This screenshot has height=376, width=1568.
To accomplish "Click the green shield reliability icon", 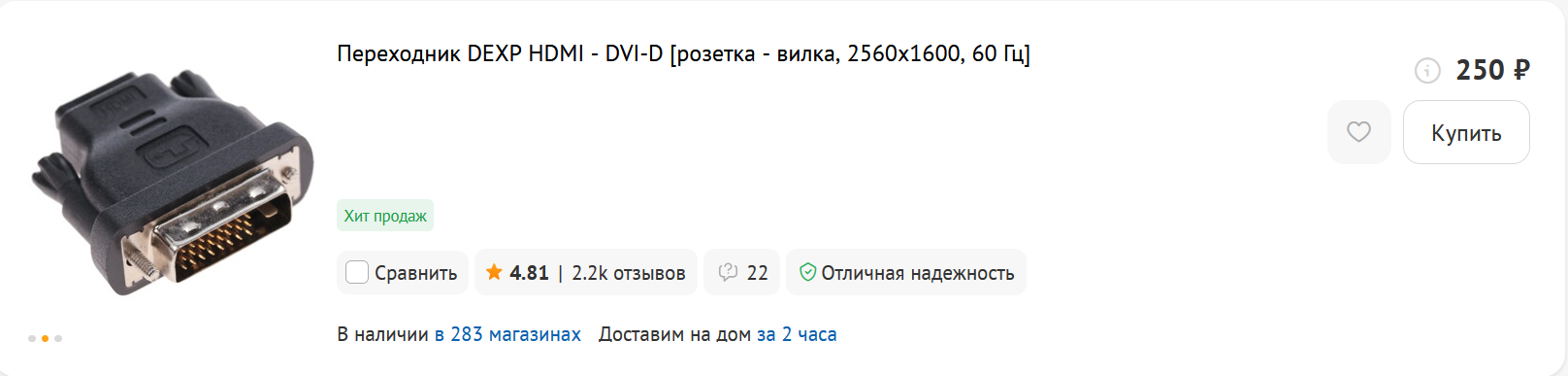I will click(x=807, y=273).
